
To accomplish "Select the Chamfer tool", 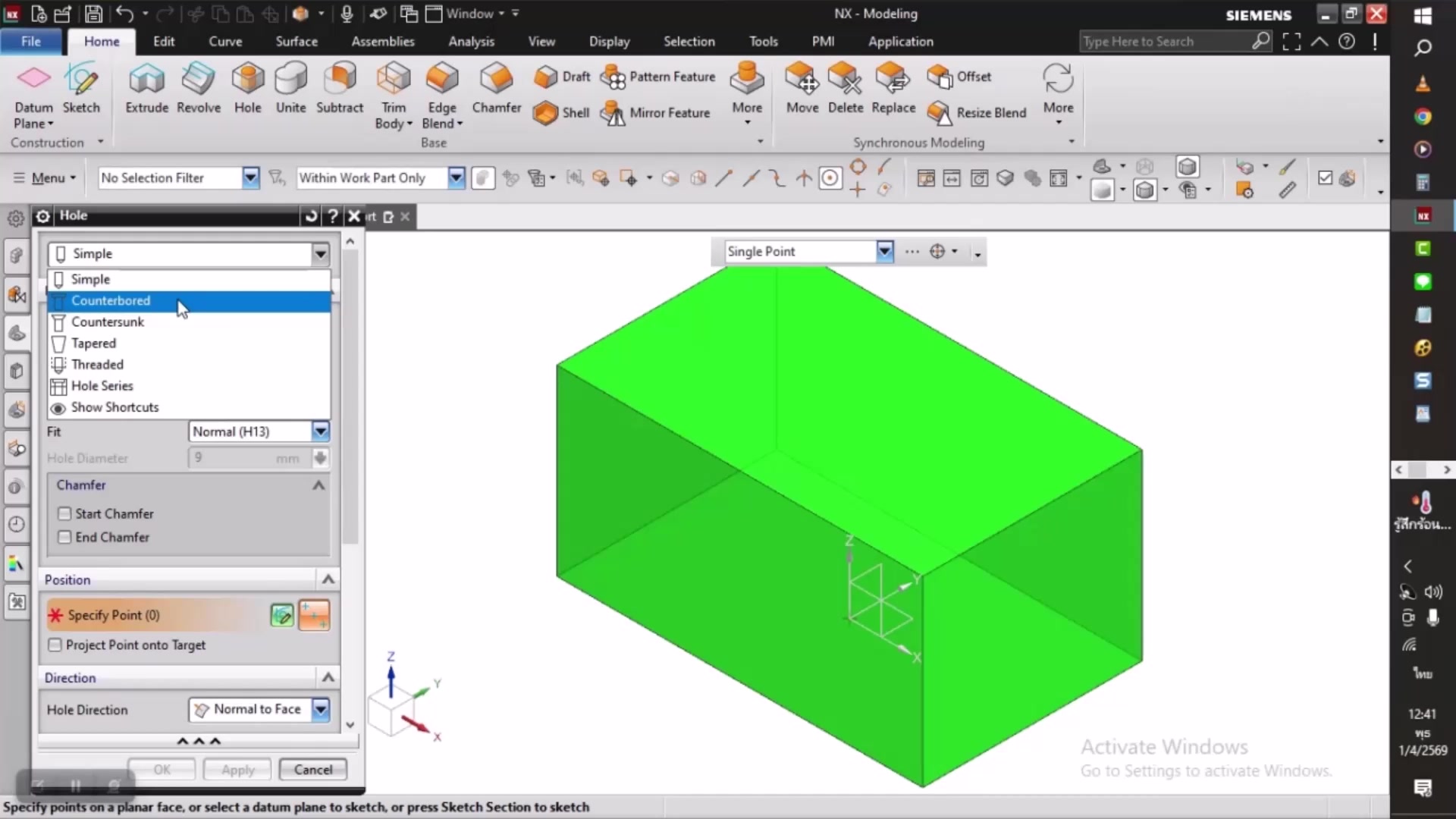I will (497, 89).
